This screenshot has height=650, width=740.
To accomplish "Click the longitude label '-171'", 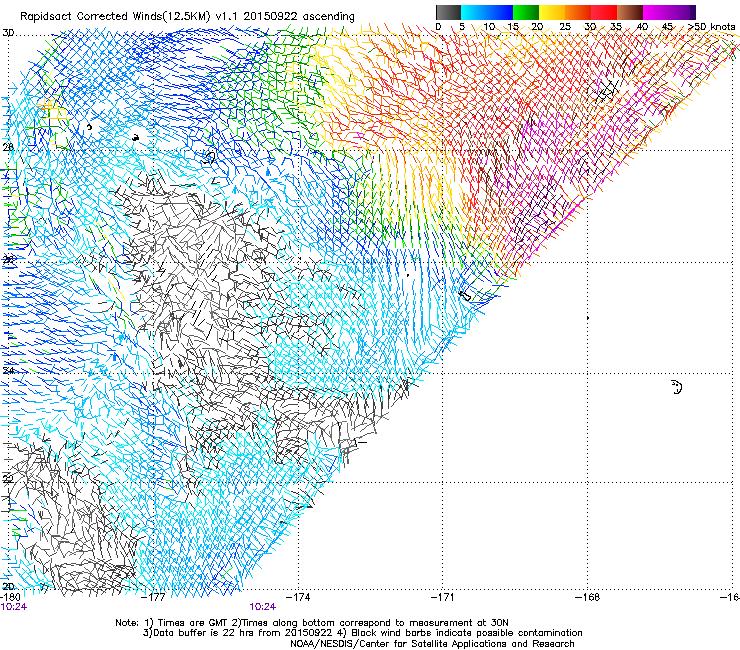I will pos(442,597).
